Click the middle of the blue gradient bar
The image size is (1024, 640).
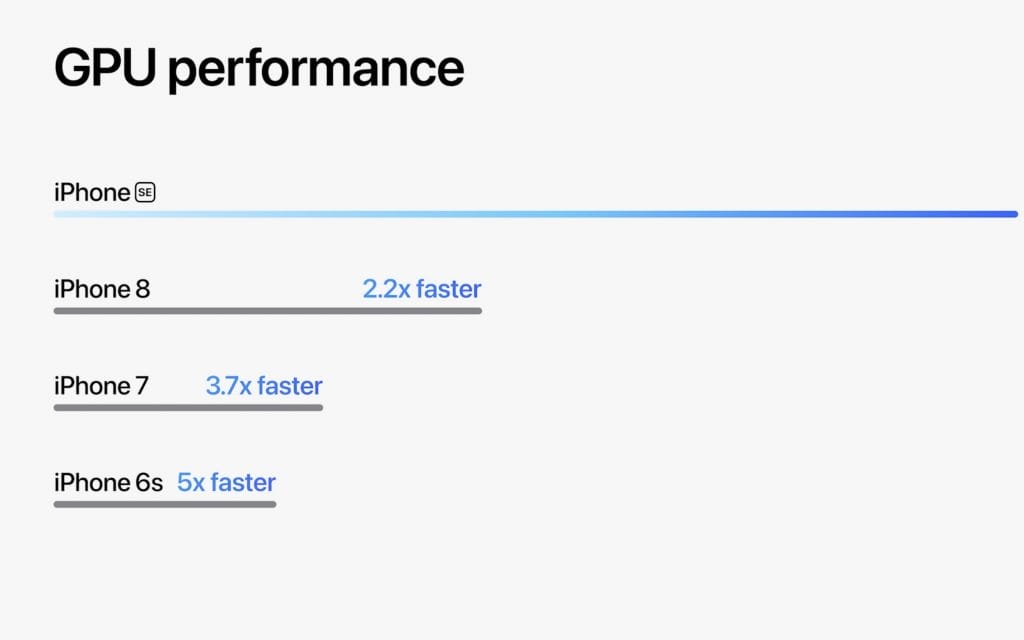[535, 214]
